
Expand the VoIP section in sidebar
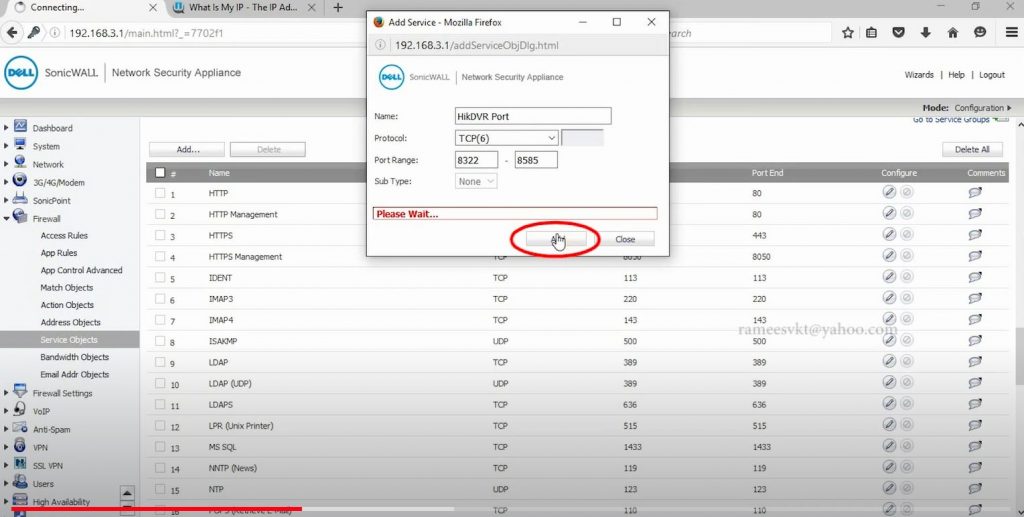pyautogui.click(x=7, y=411)
